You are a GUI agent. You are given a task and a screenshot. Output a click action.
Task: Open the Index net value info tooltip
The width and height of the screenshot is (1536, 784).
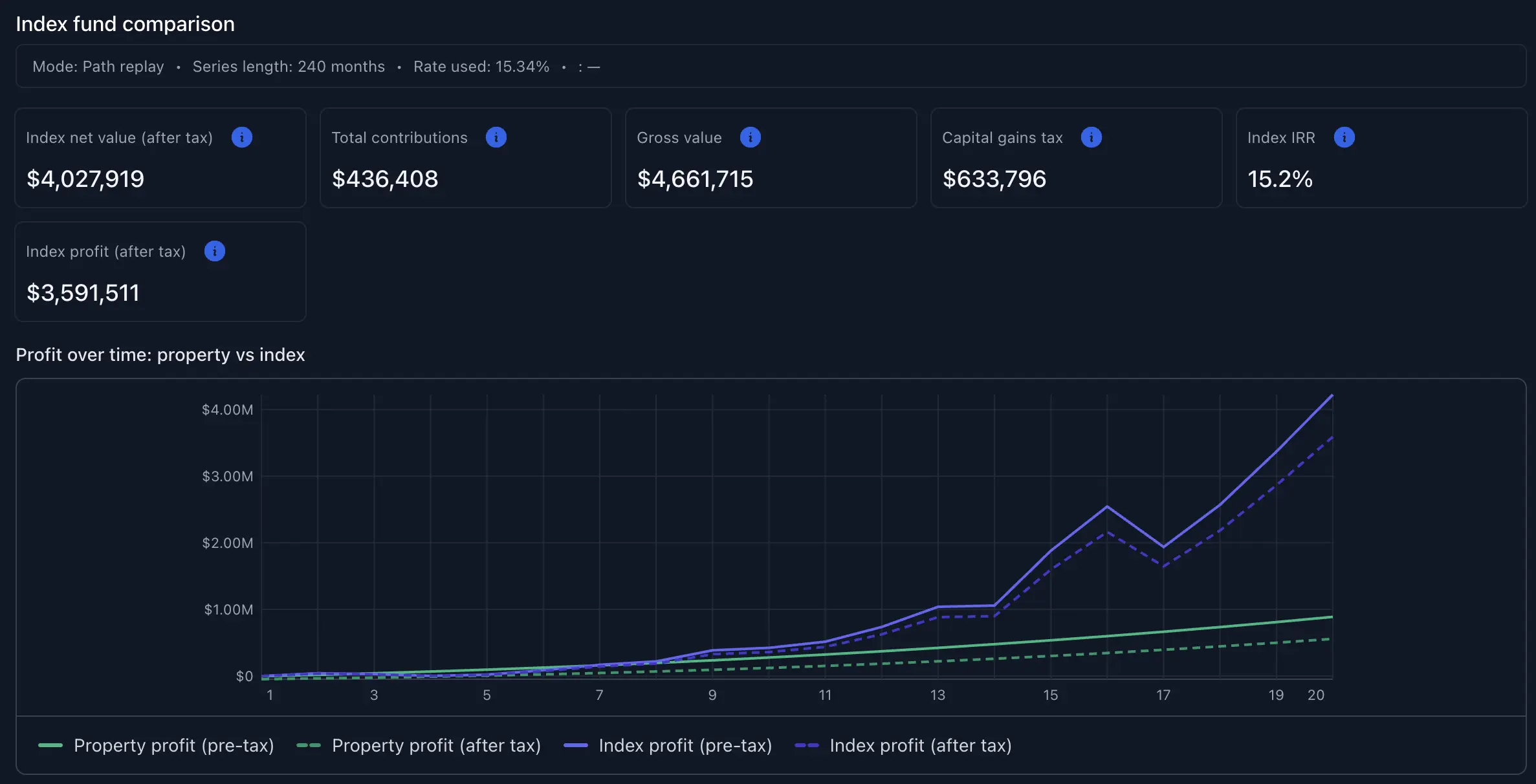tap(241, 137)
